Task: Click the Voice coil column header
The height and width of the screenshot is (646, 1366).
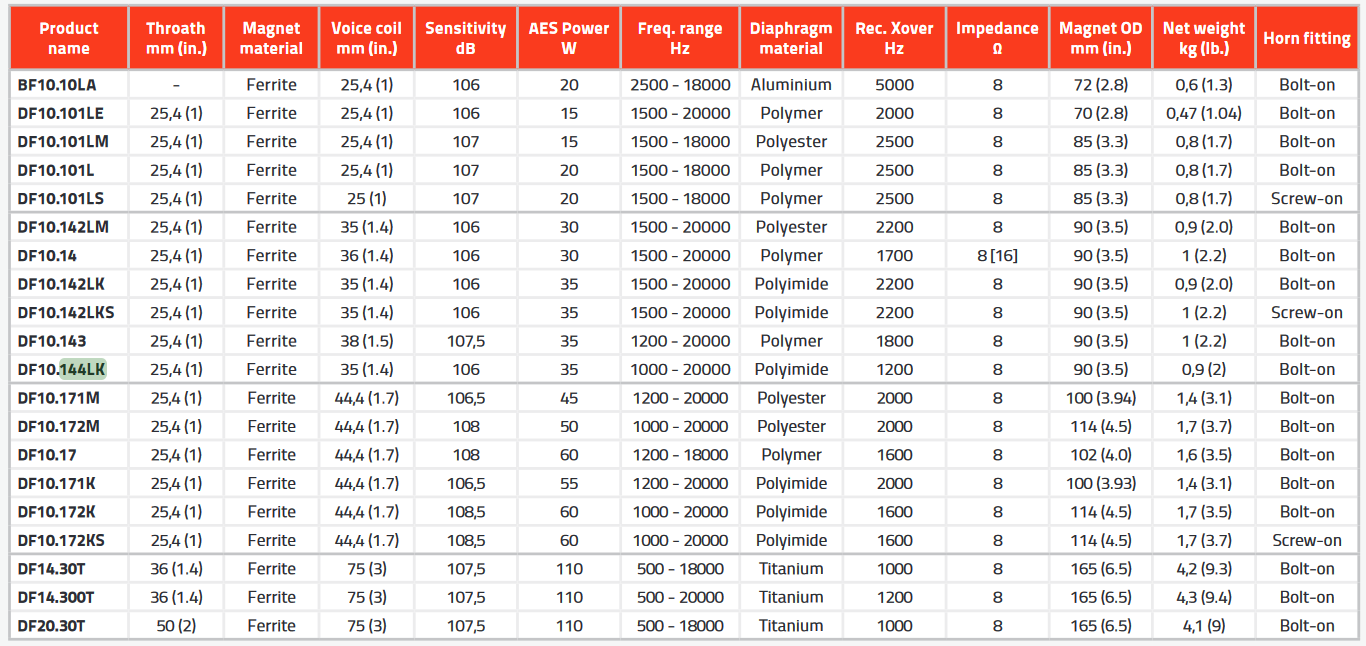Action: coord(366,38)
